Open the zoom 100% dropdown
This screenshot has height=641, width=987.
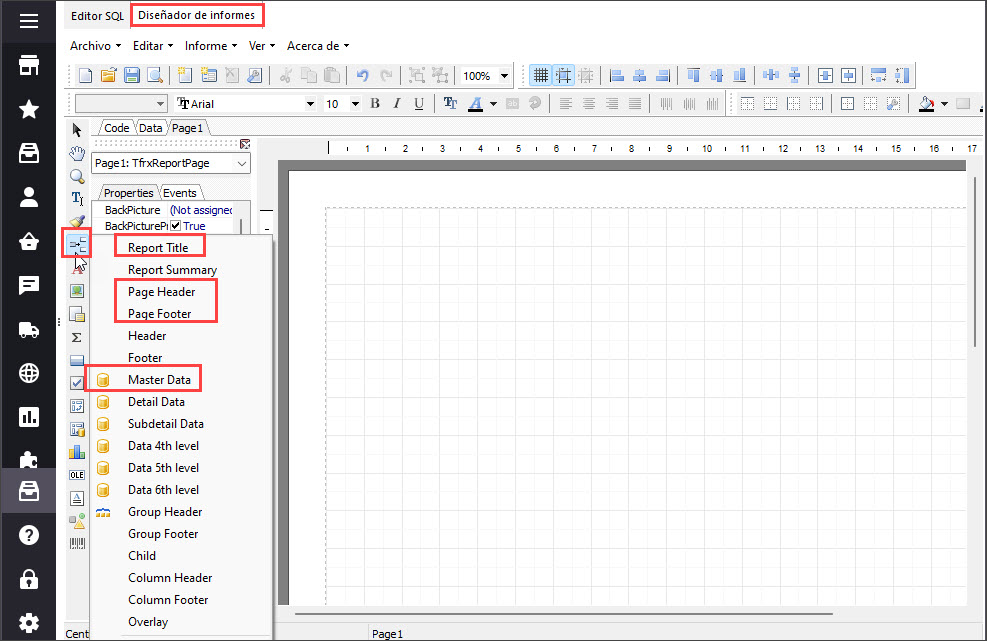504,76
